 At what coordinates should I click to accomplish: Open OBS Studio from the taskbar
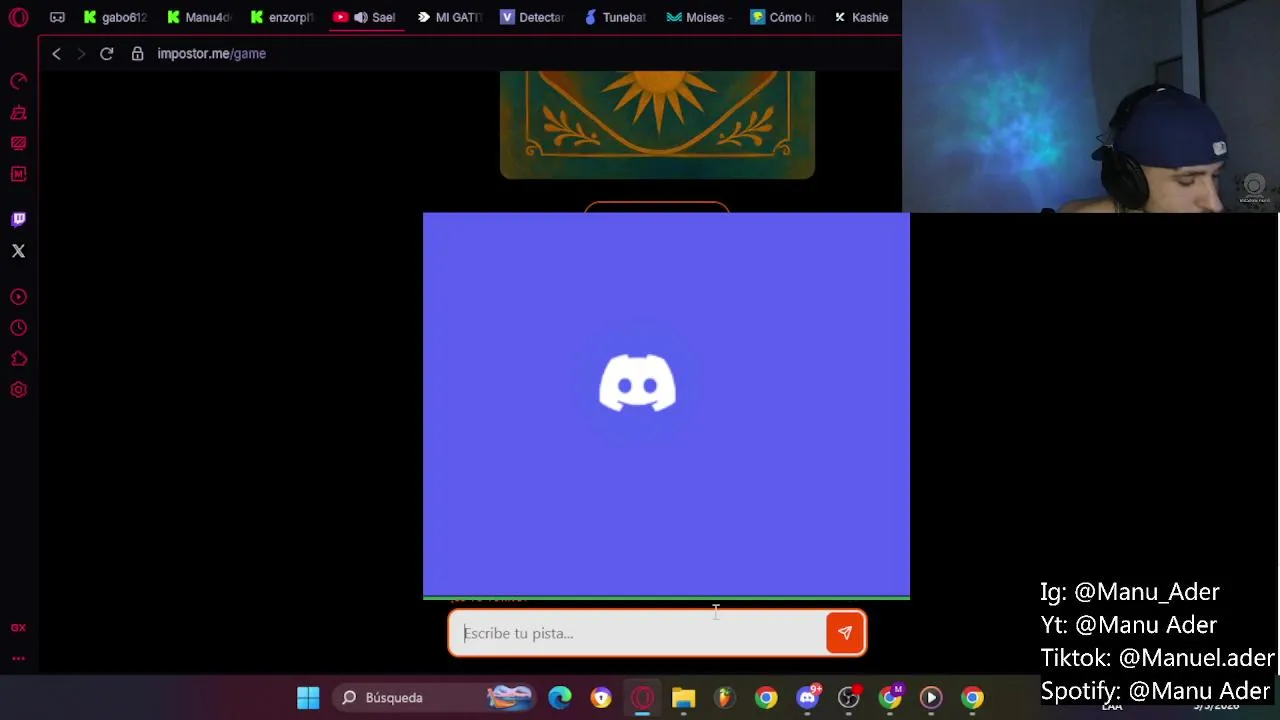click(x=848, y=698)
